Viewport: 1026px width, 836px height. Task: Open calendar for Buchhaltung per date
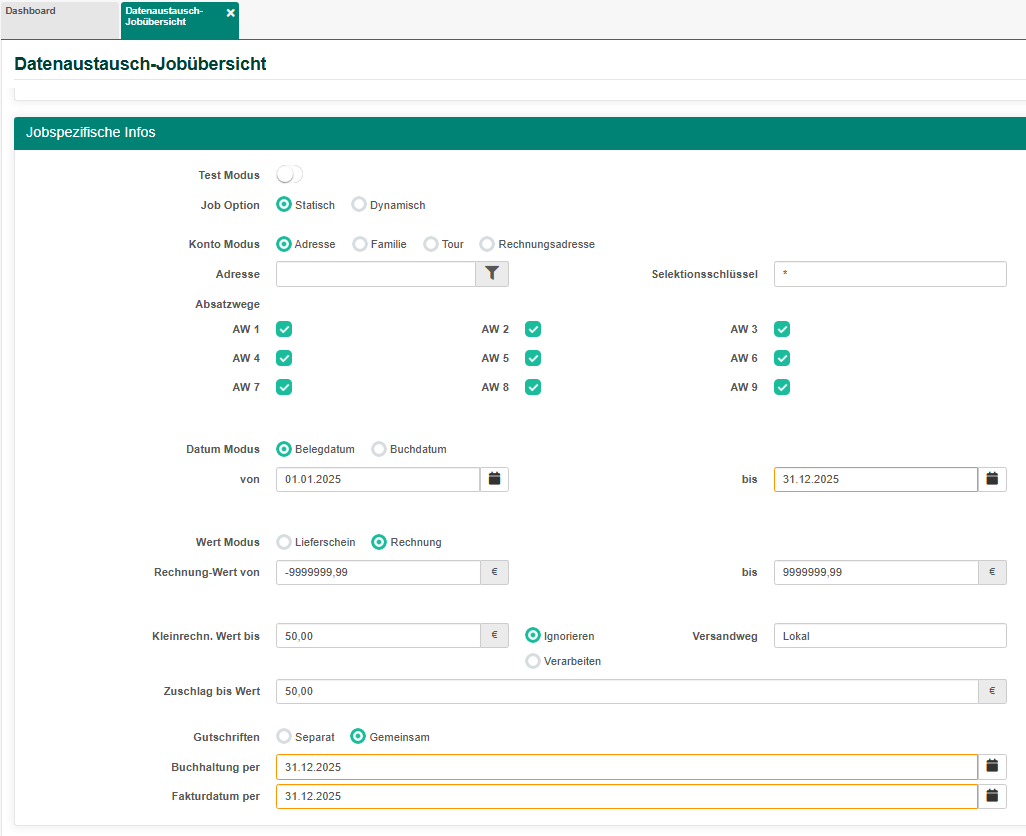click(x=992, y=766)
